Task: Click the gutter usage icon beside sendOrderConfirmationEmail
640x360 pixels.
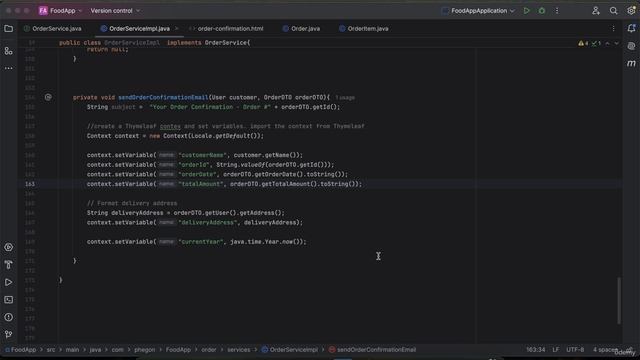Action: coord(48,97)
